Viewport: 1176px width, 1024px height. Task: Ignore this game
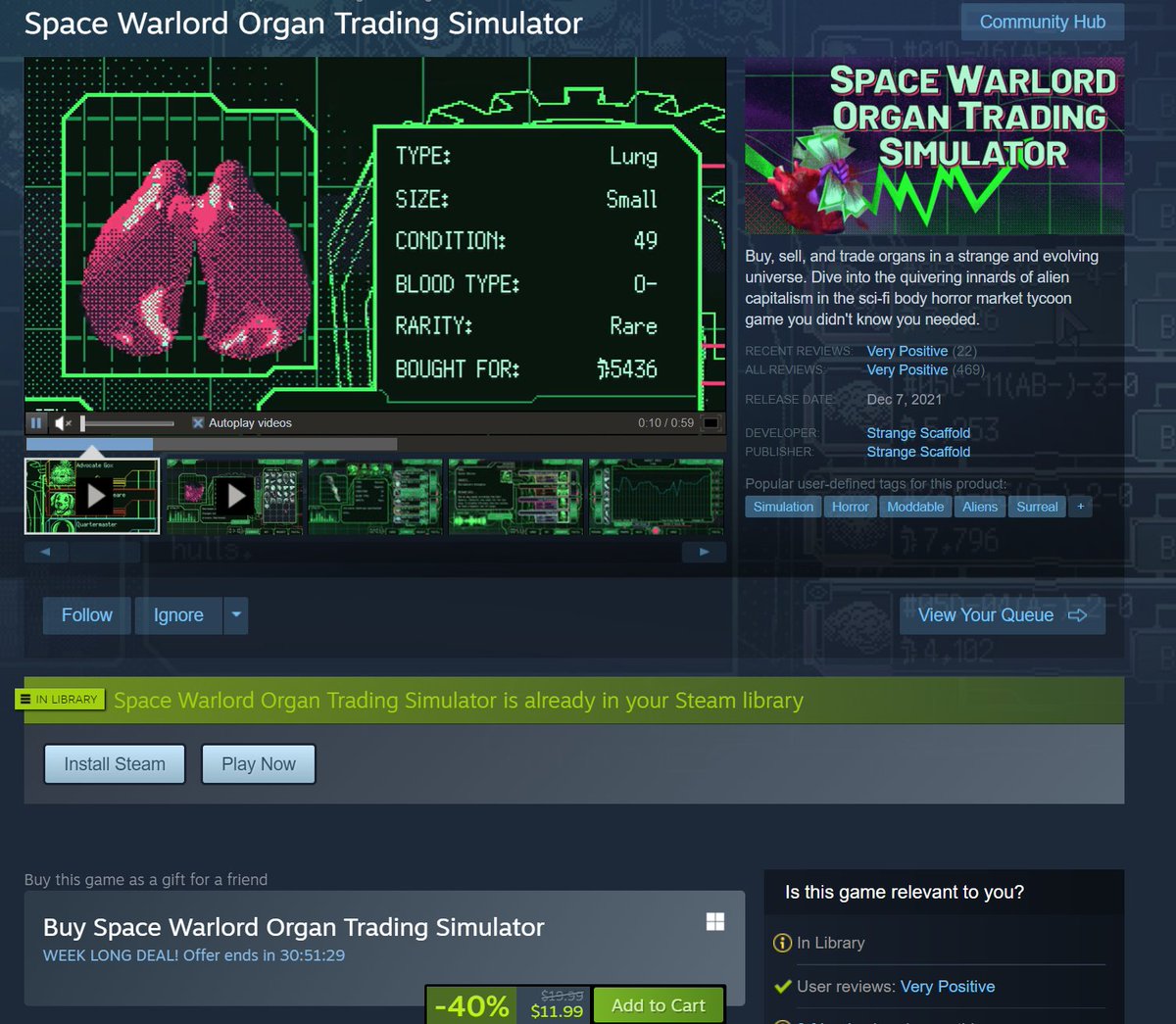(178, 615)
